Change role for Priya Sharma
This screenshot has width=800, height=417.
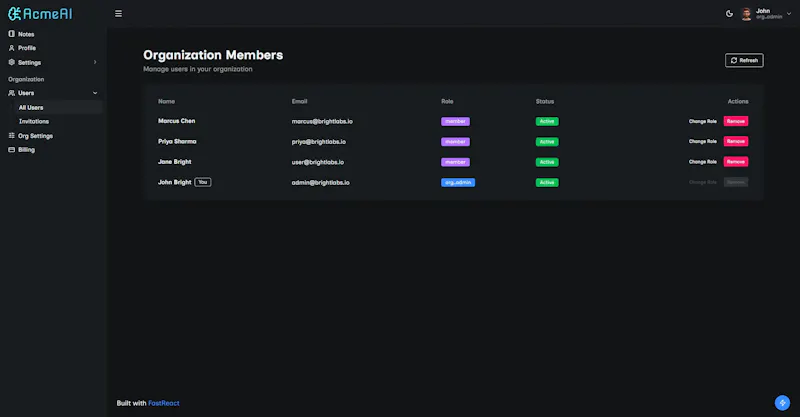click(x=703, y=141)
